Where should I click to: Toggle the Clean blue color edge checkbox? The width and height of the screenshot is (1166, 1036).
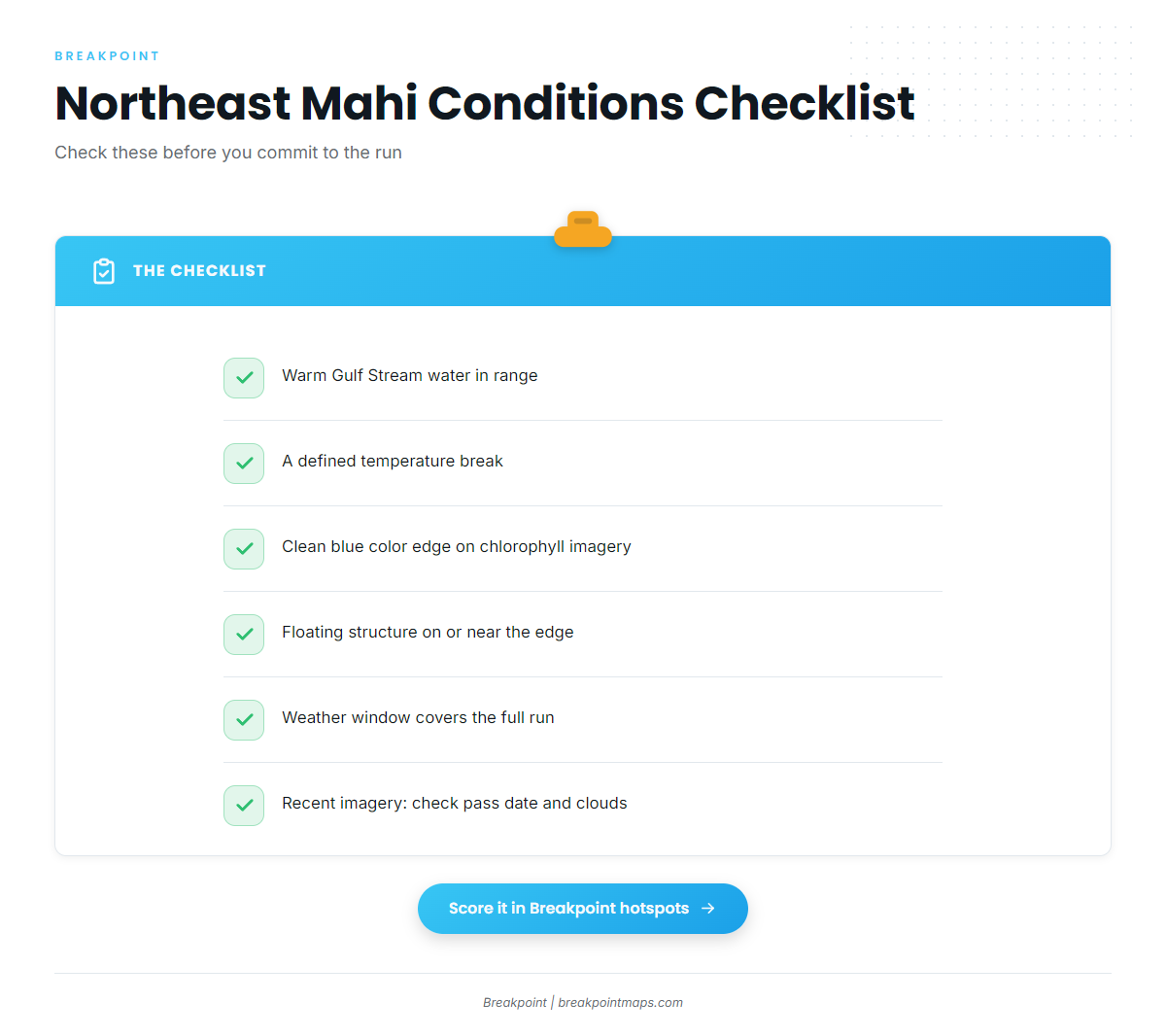coord(244,549)
